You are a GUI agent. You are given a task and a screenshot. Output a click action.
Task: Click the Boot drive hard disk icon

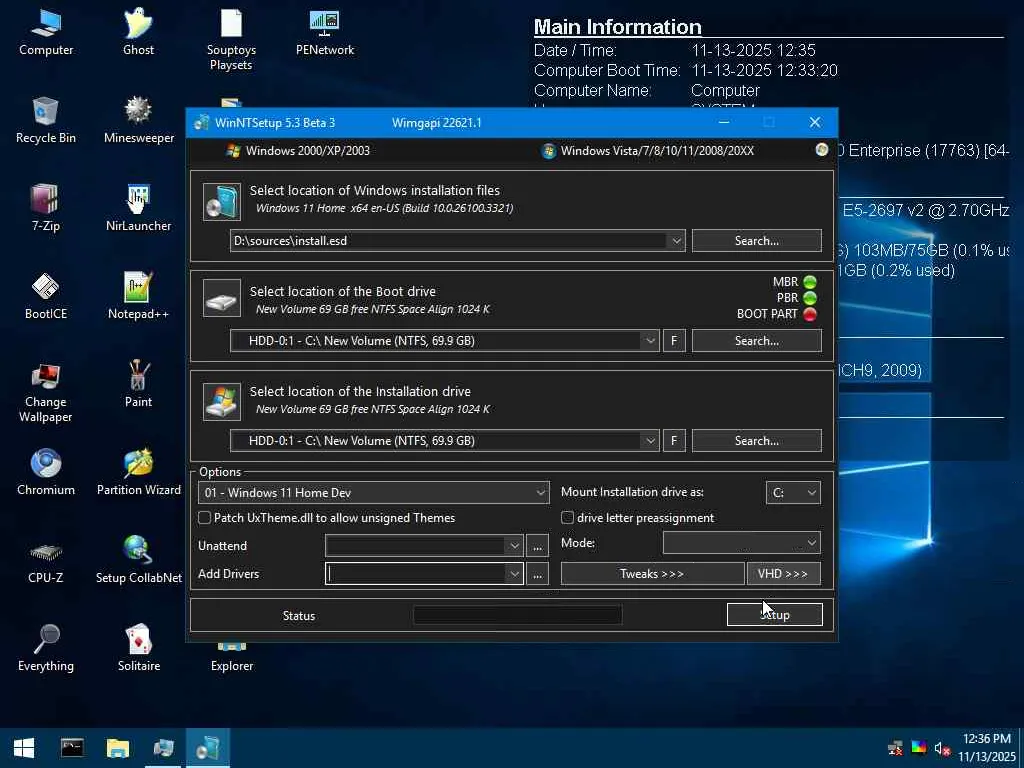click(222, 298)
